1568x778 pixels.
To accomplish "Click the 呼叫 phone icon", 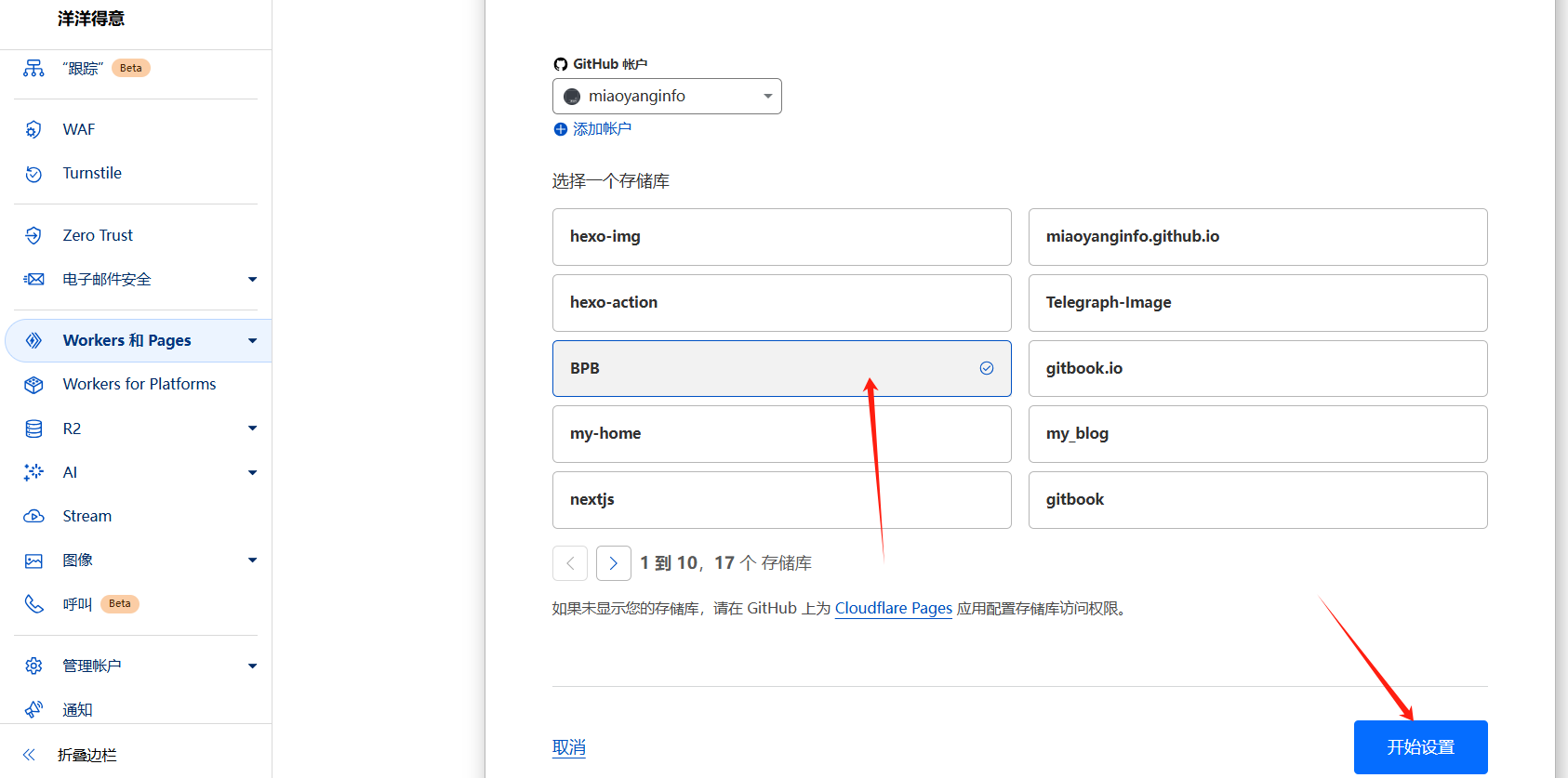I will (33, 604).
